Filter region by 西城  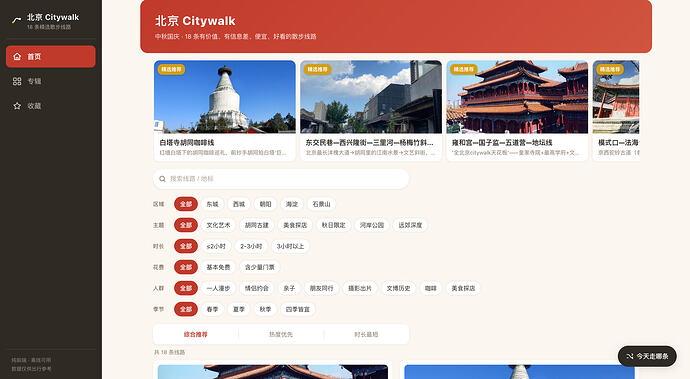click(x=239, y=204)
